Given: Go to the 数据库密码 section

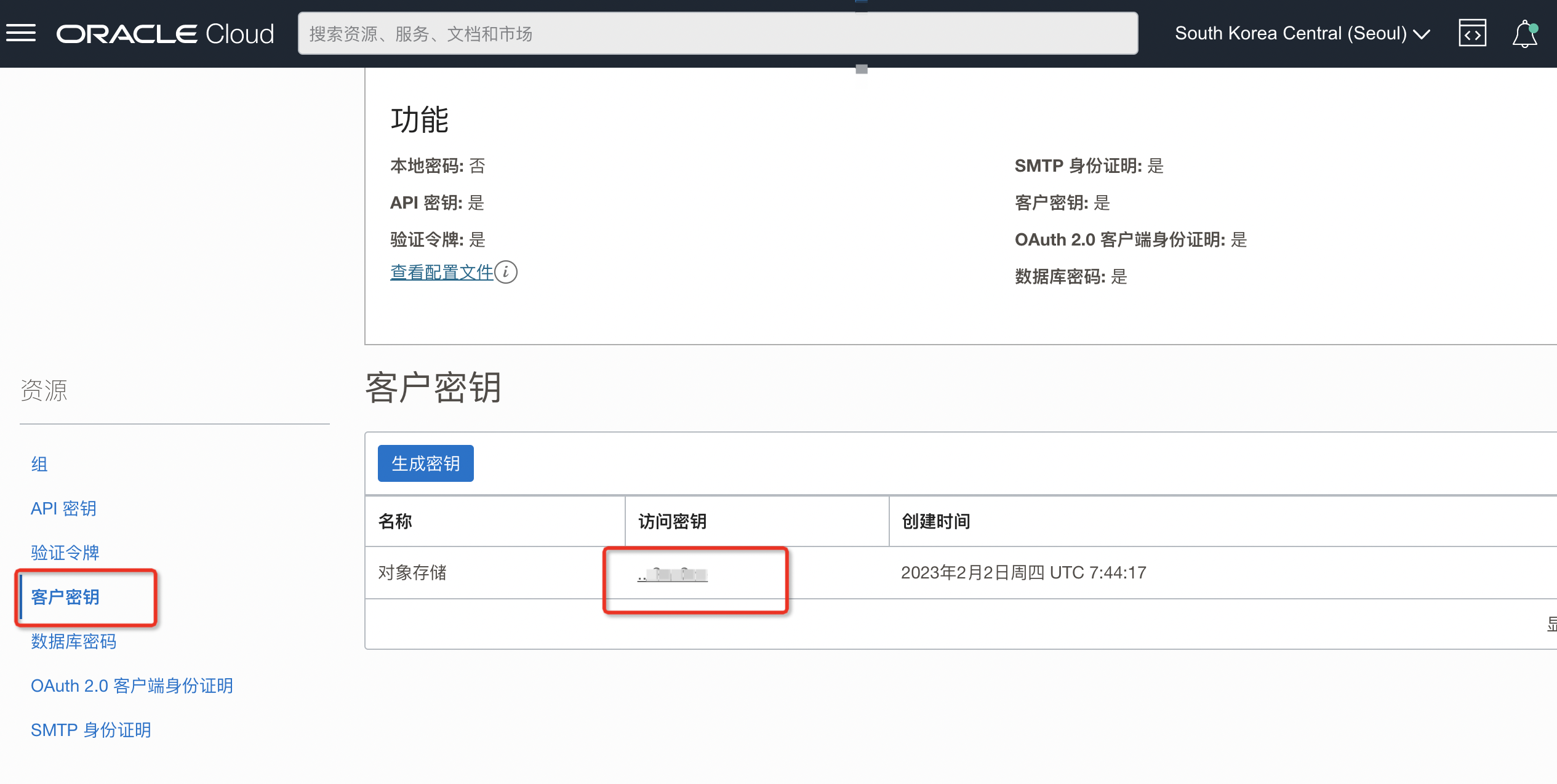Looking at the screenshot, I should 73,641.
